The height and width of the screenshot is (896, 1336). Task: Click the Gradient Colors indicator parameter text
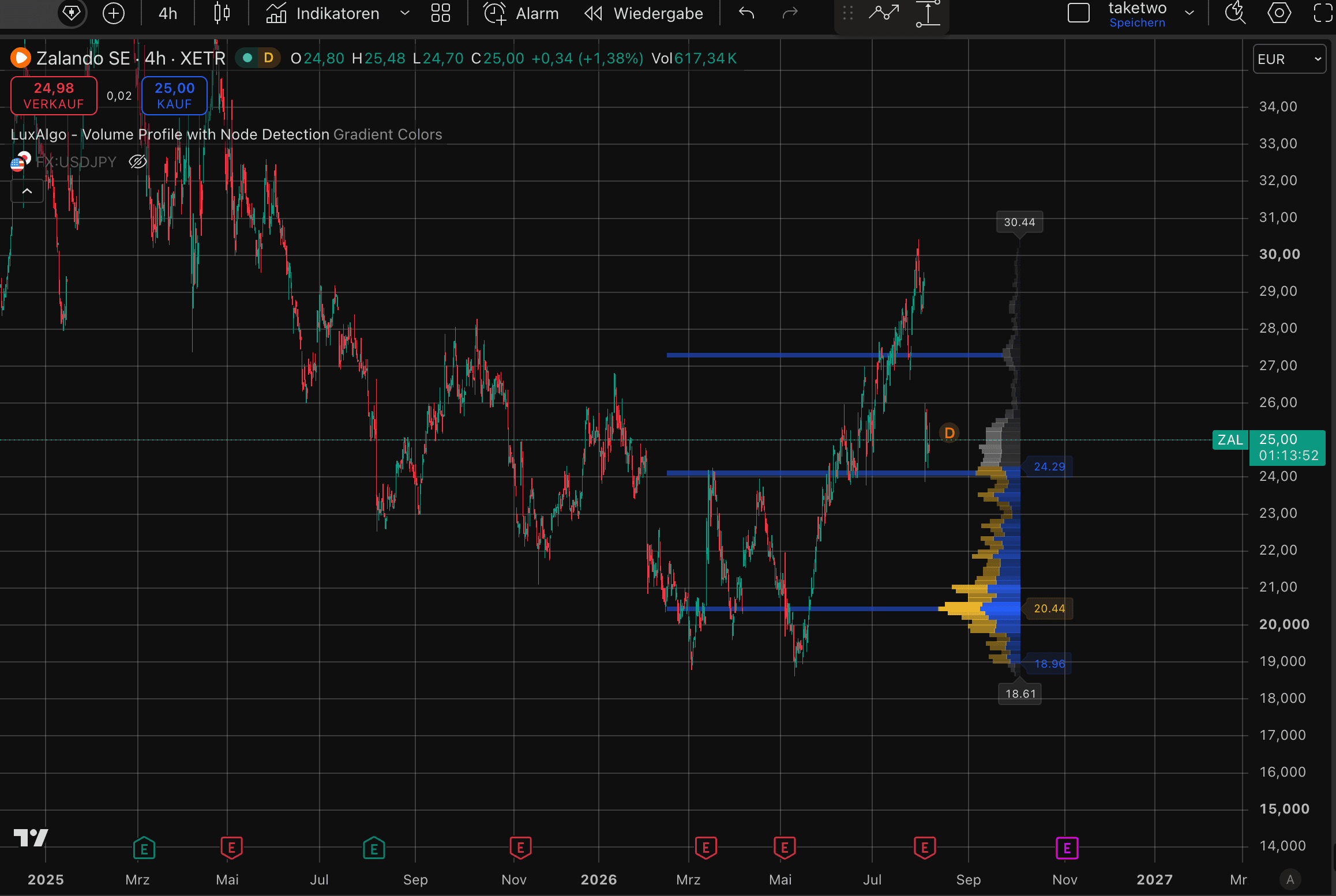[x=388, y=134]
